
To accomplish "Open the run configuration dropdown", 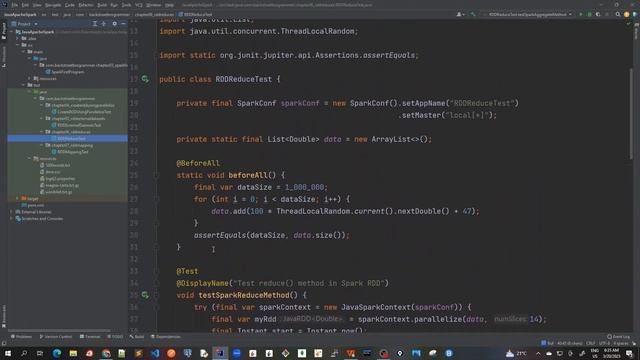I will 527,14.
